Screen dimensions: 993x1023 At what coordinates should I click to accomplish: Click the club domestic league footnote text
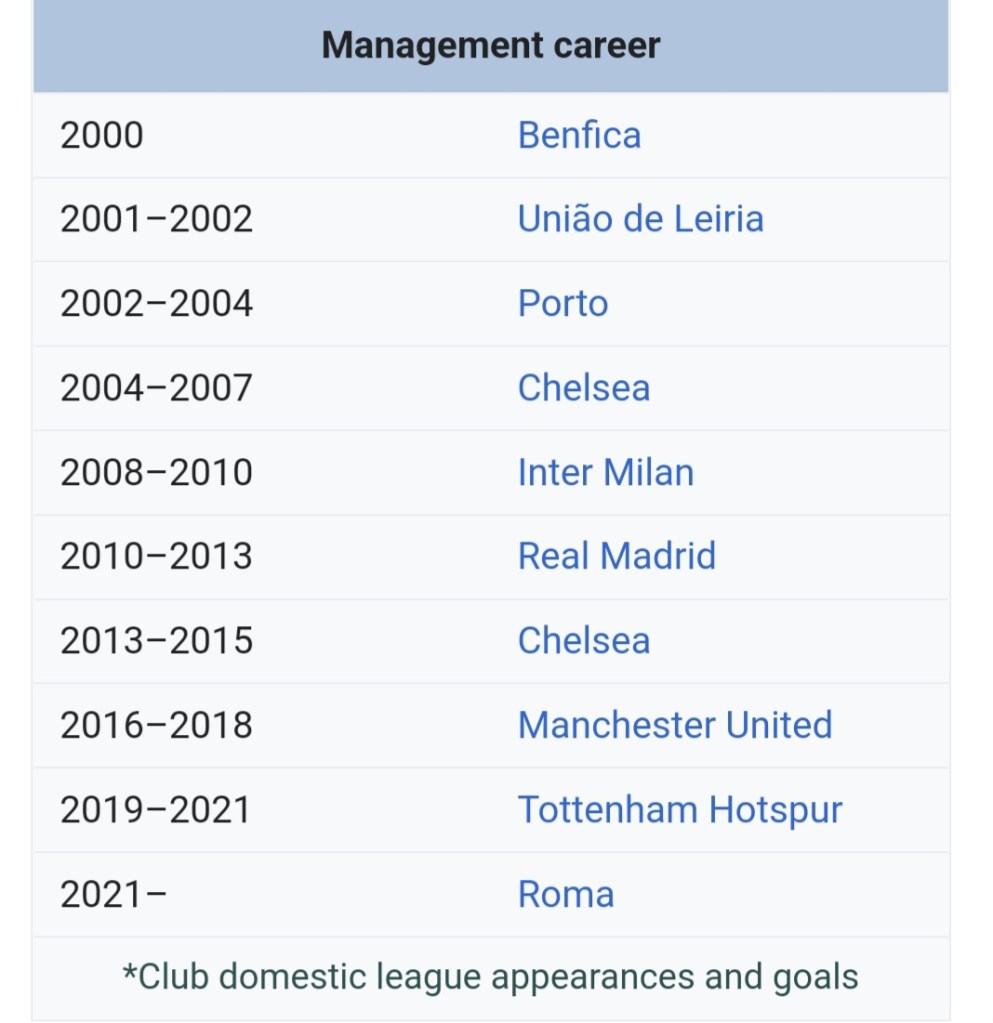[490, 976]
